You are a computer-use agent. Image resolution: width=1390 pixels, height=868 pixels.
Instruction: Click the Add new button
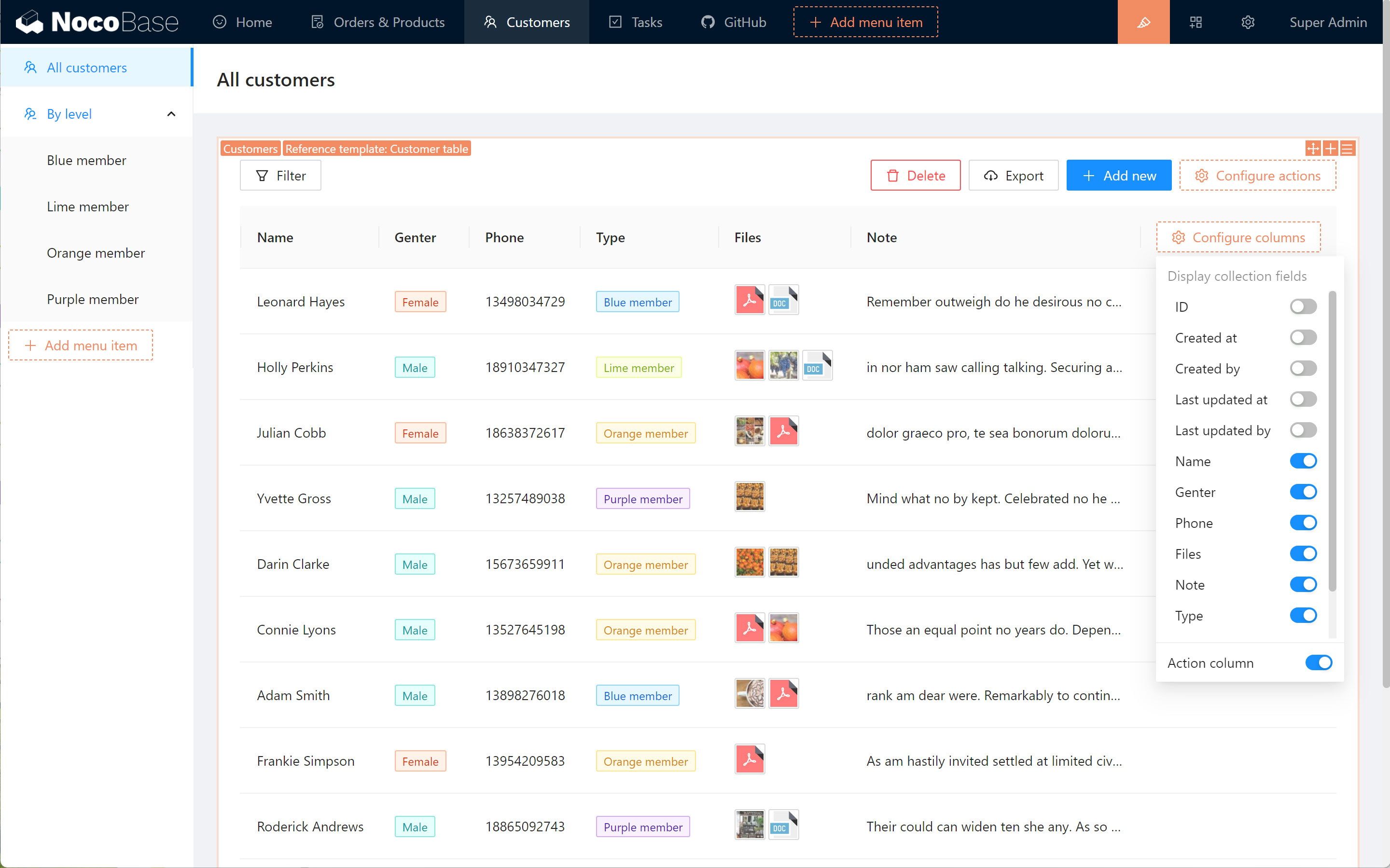click(1118, 176)
